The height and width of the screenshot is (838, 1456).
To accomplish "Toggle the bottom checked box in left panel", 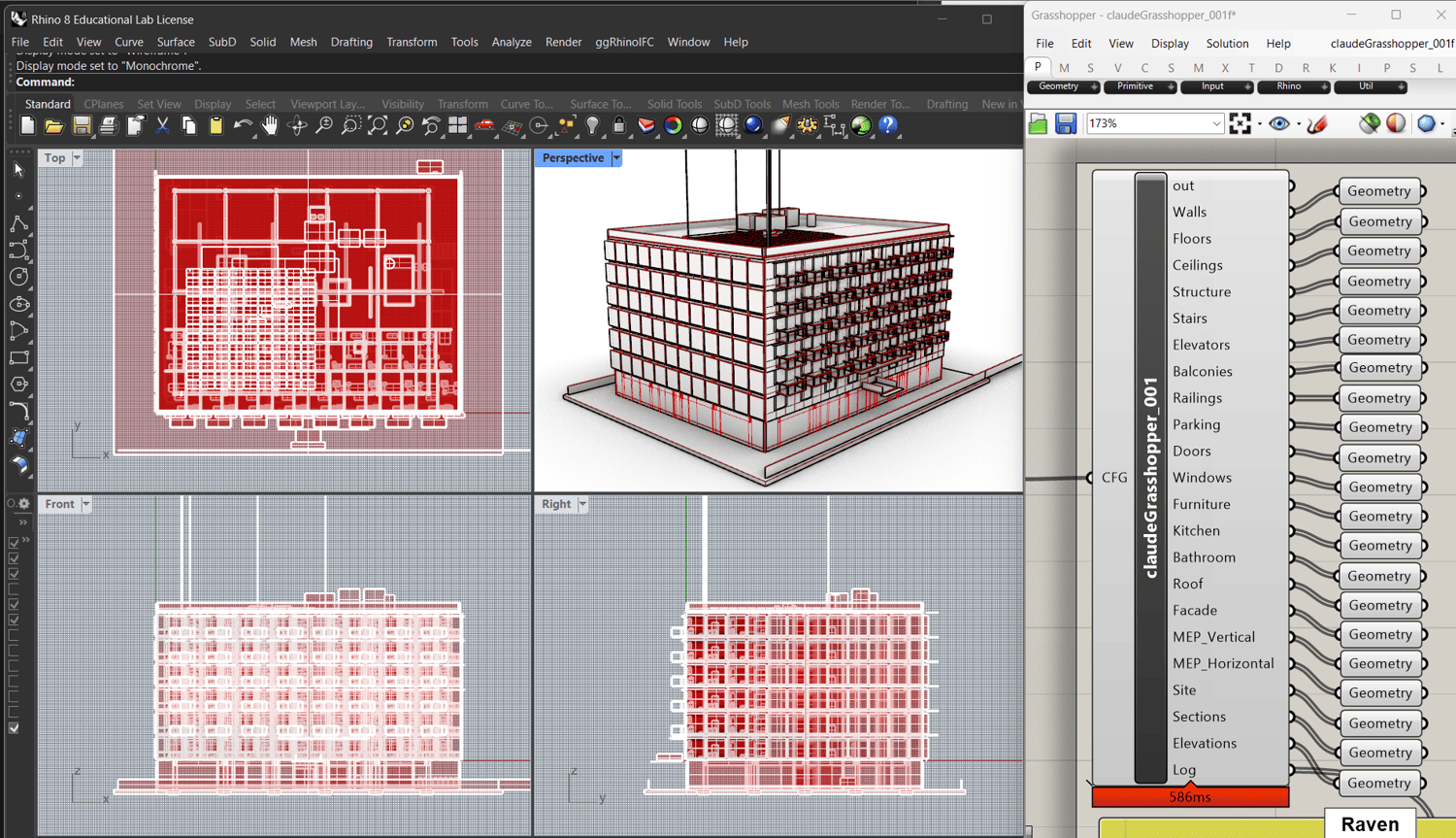I will [14, 728].
